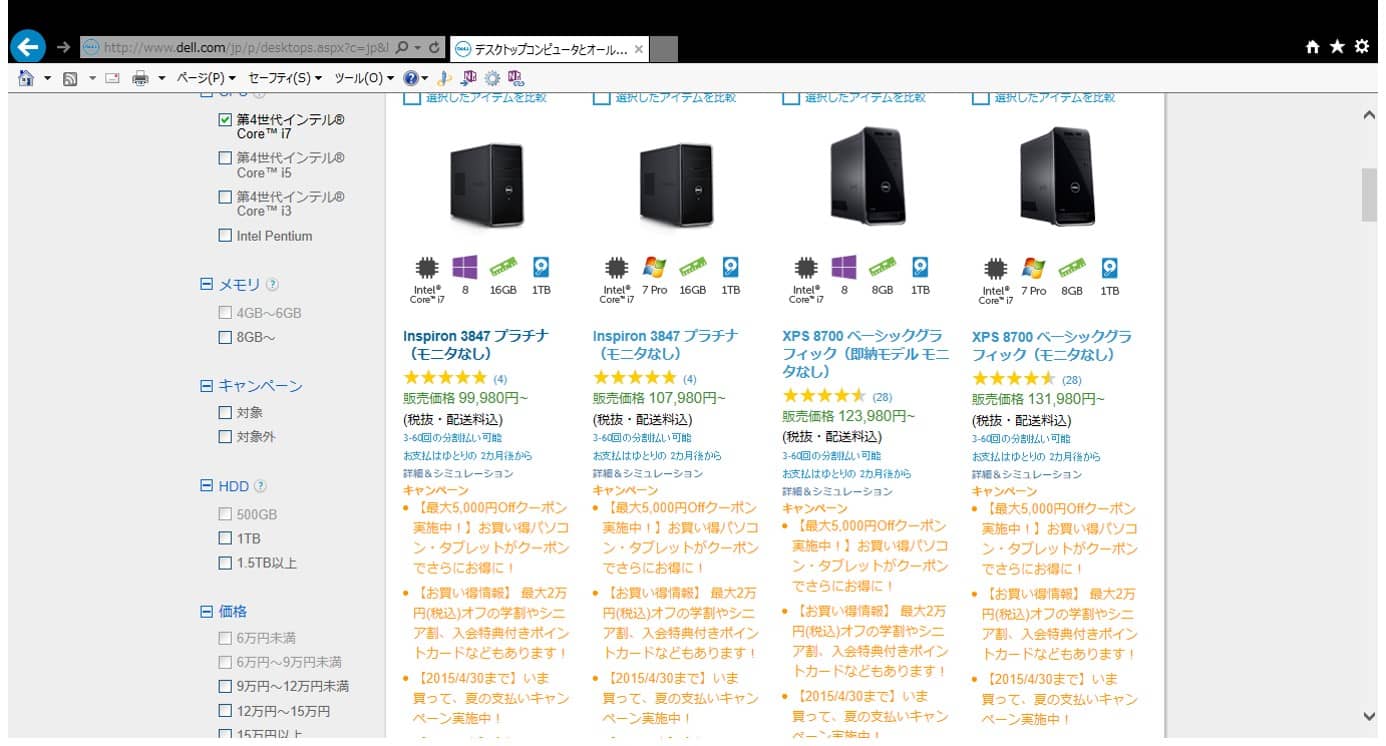
Task: Collapse the キャンペーン filter section
Action: click(207, 386)
